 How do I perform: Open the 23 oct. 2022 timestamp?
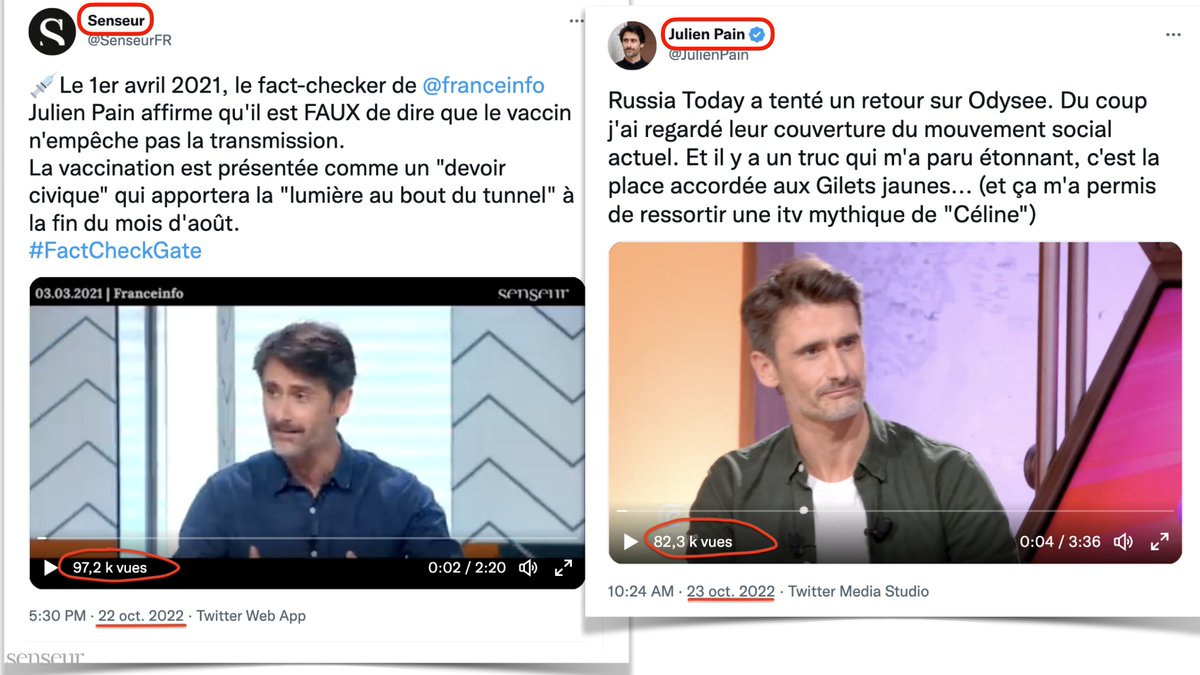[x=731, y=591]
